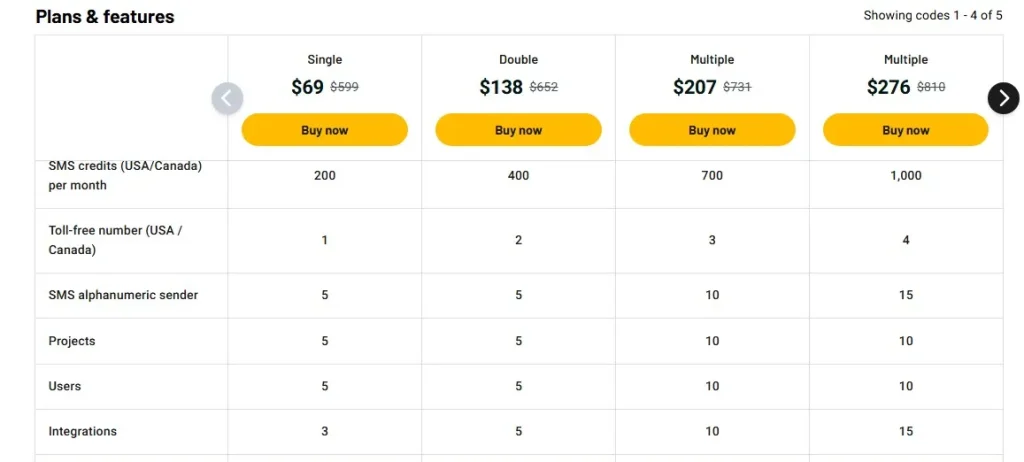
Task: Click the crossed-out $810 original price
Action: point(931,87)
